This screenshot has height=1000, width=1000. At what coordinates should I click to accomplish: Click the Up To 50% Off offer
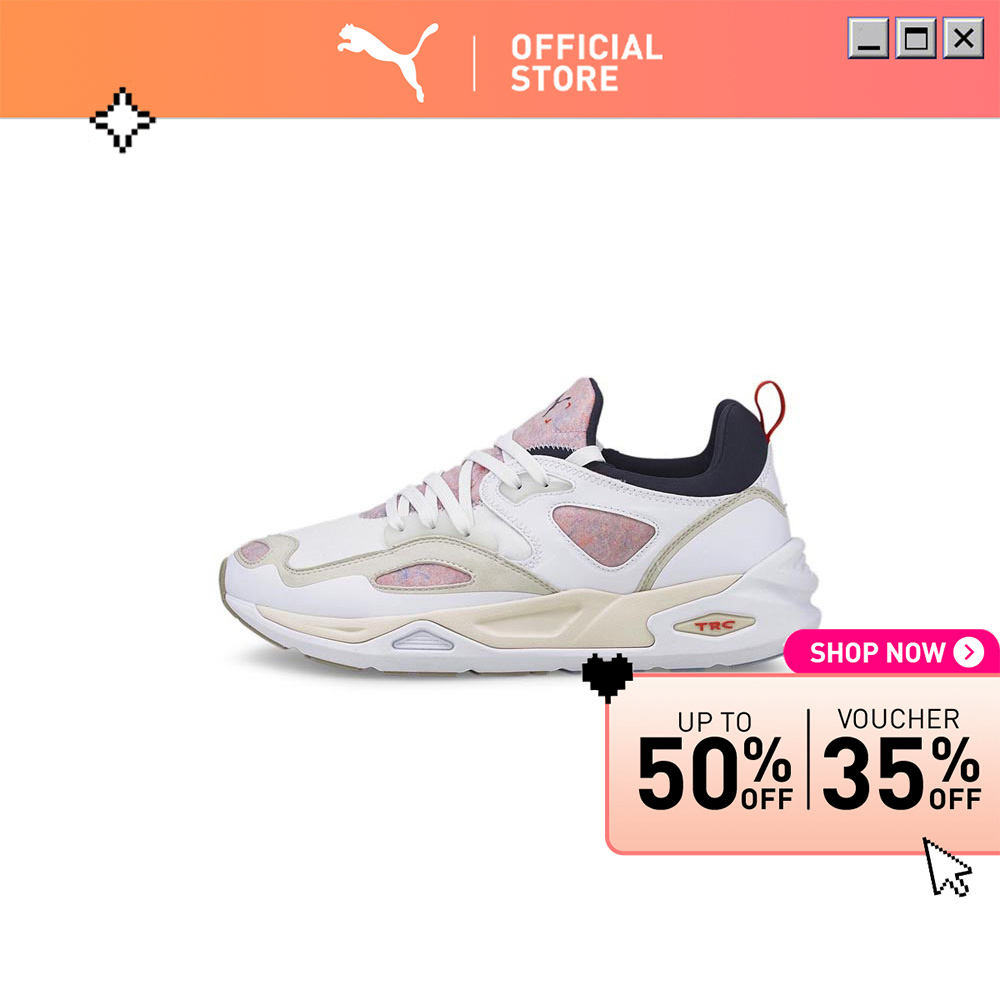pyautogui.click(x=715, y=761)
